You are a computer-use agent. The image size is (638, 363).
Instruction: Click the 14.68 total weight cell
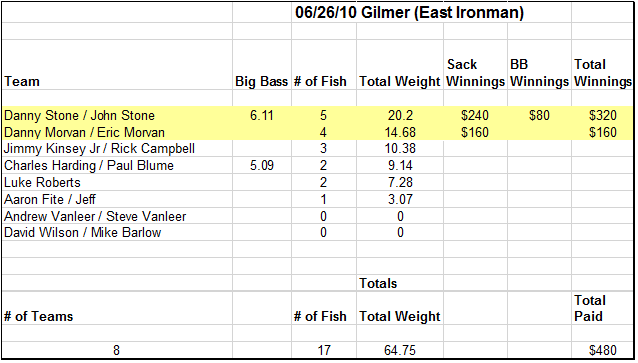[x=400, y=132]
